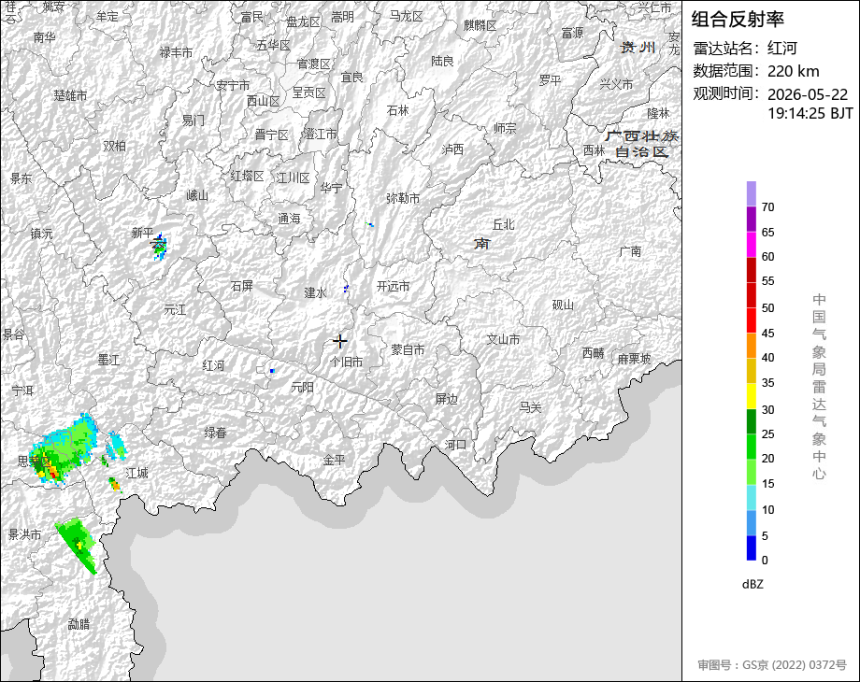Screen dimensions: 860x682
Task: Click the 石林 map label
Action: (x=398, y=110)
